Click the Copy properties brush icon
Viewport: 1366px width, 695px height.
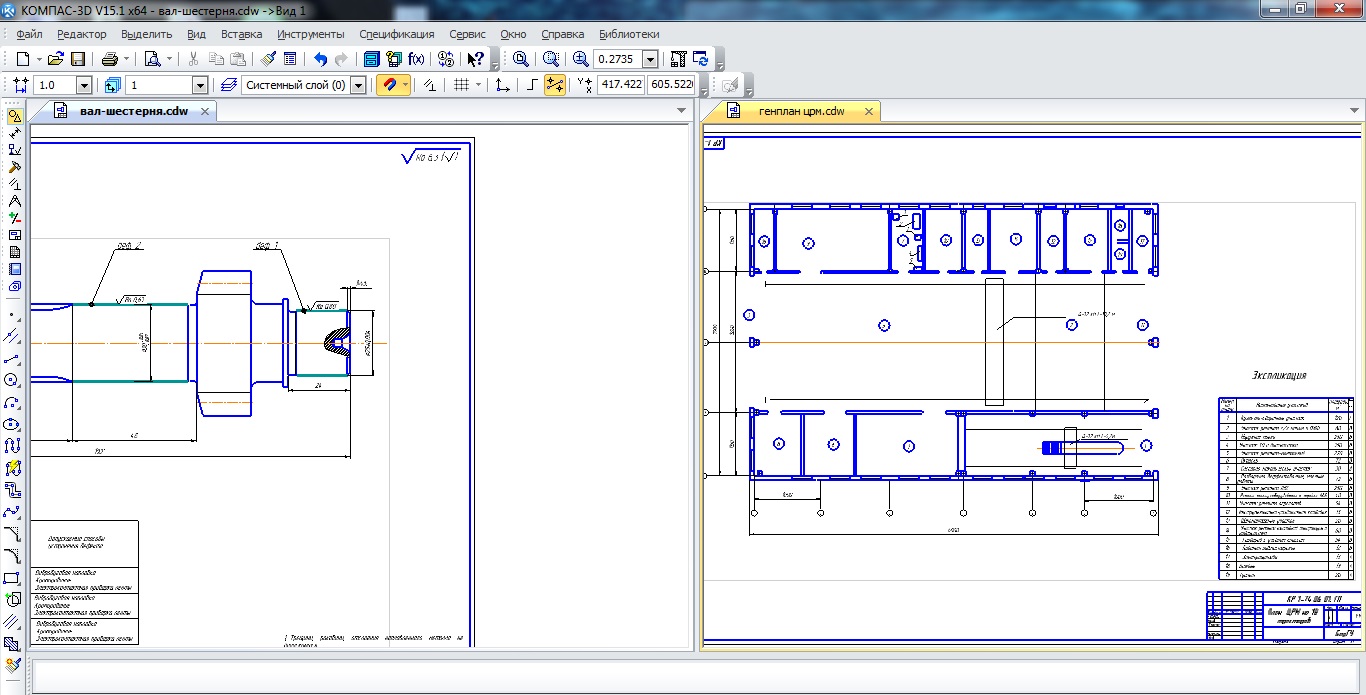[269, 59]
